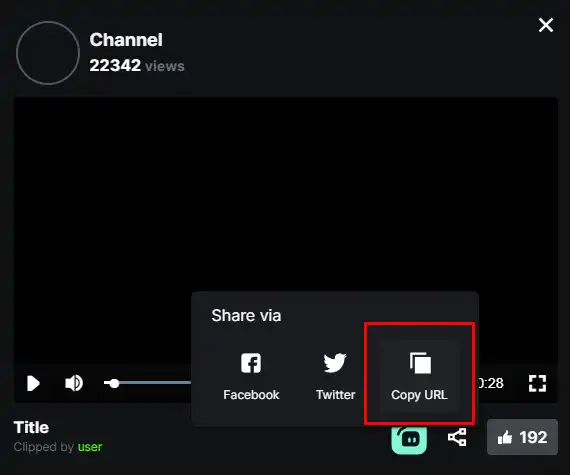Play the clip video
Viewport: 570px width, 475px height.
[33, 383]
